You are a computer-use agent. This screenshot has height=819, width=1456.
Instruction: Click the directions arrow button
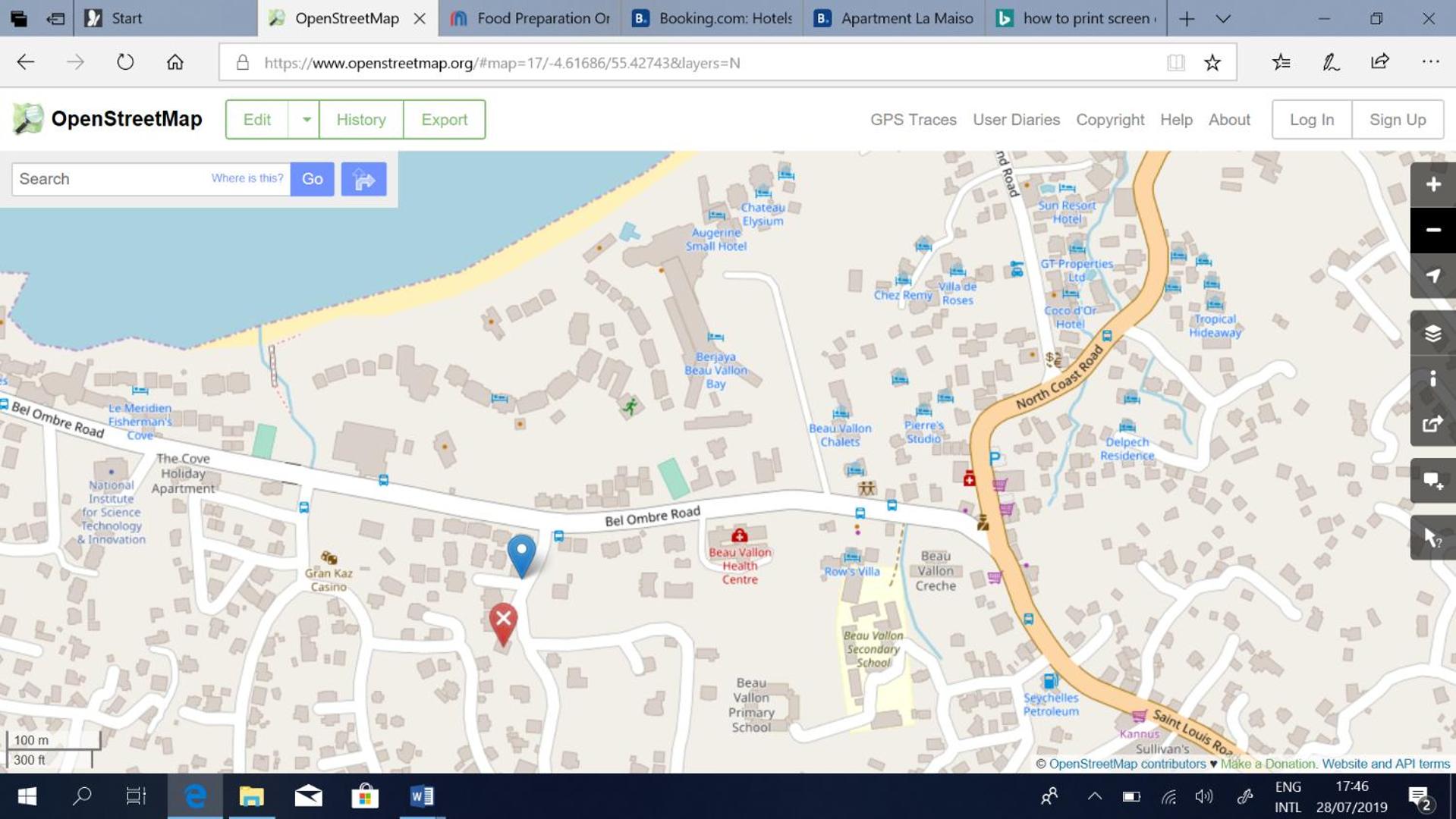363,179
